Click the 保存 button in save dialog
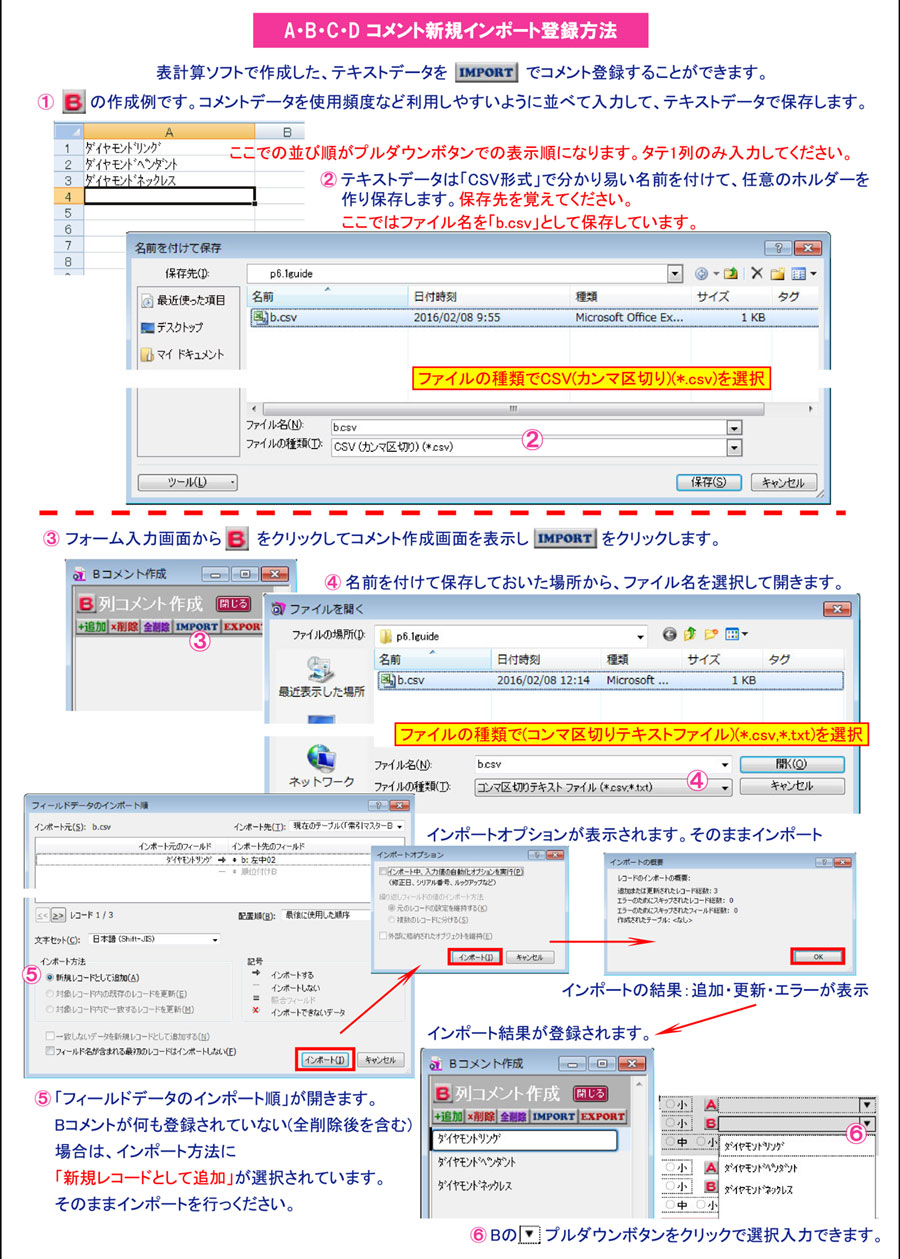900x1259 pixels. 708,482
